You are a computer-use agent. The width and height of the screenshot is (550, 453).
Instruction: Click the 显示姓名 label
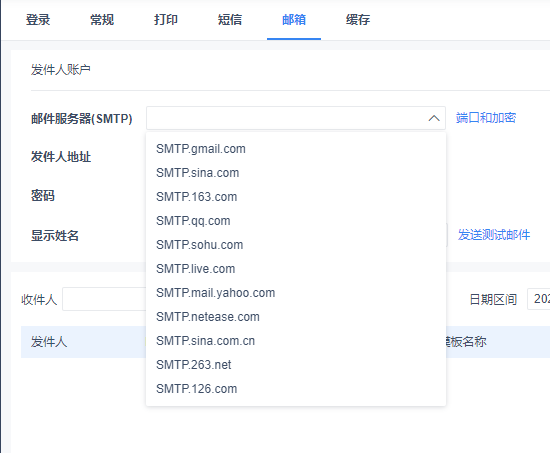(x=55, y=235)
